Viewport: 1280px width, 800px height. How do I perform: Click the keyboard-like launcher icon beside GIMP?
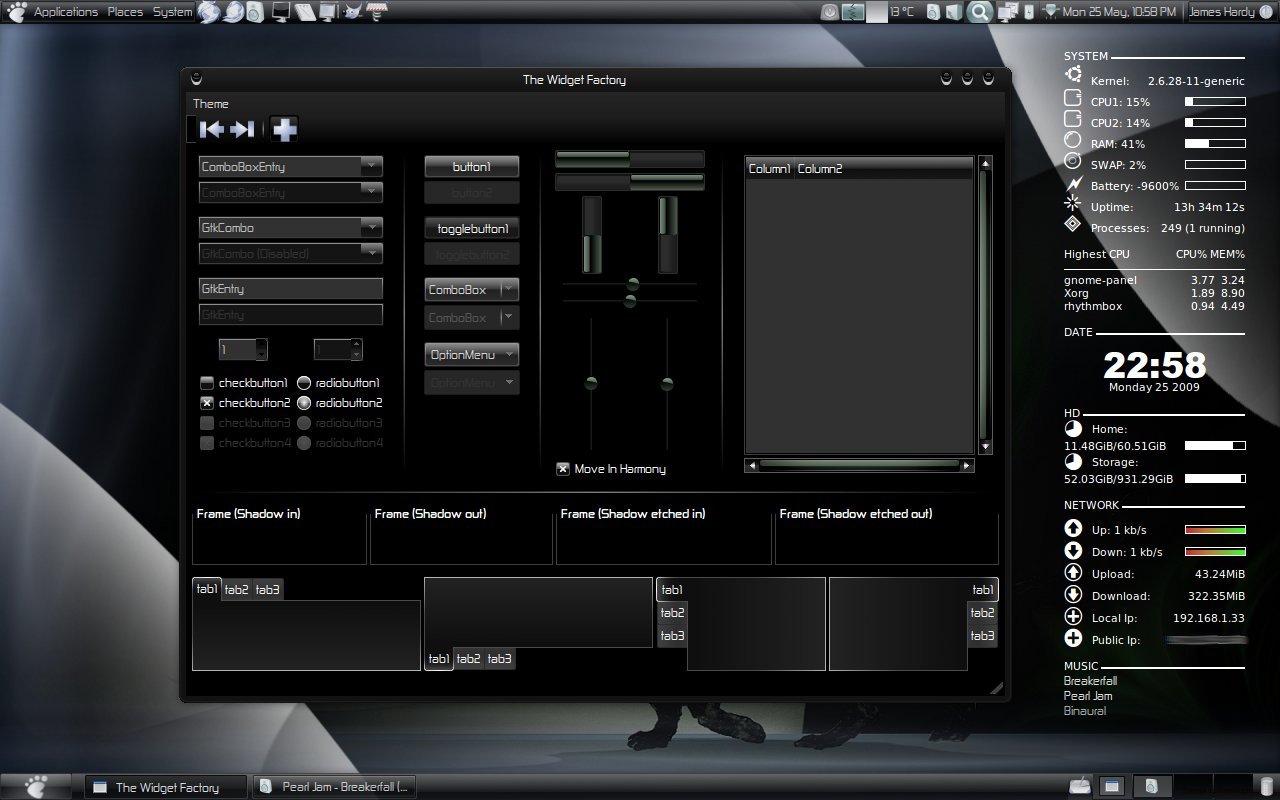point(377,12)
